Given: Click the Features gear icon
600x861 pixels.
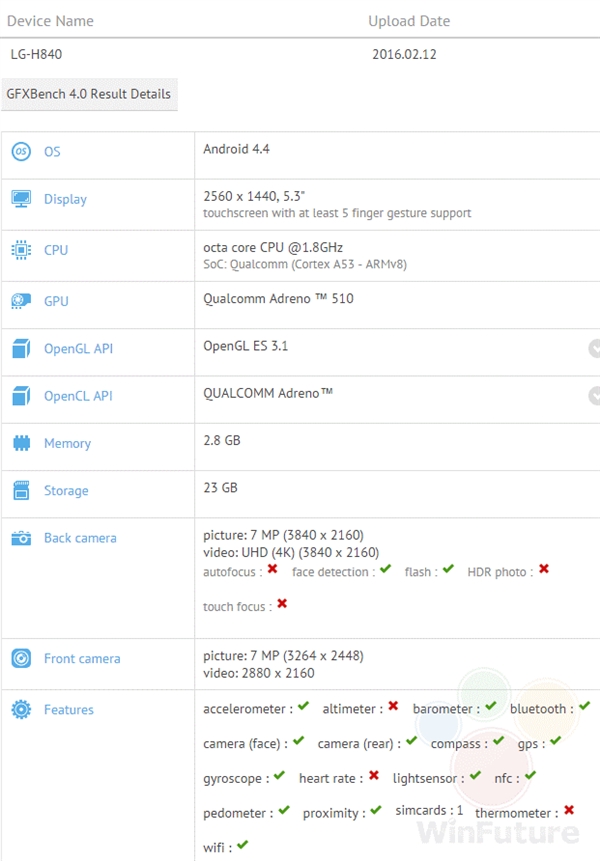Looking at the screenshot, I should click(x=21, y=709).
